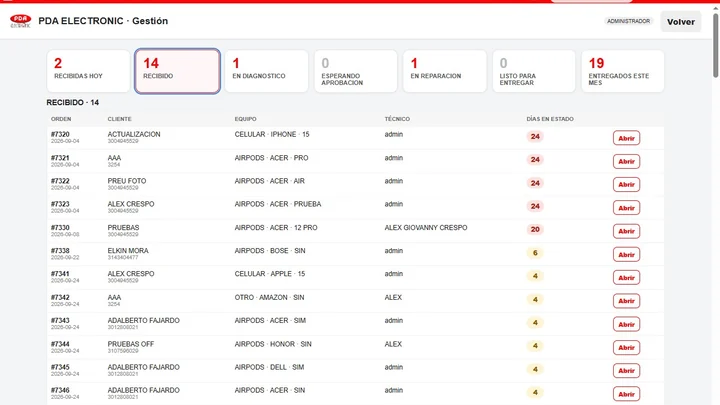Click equipment CELULAR · APPLE · 15
This screenshot has width=720, height=405.
point(270,274)
